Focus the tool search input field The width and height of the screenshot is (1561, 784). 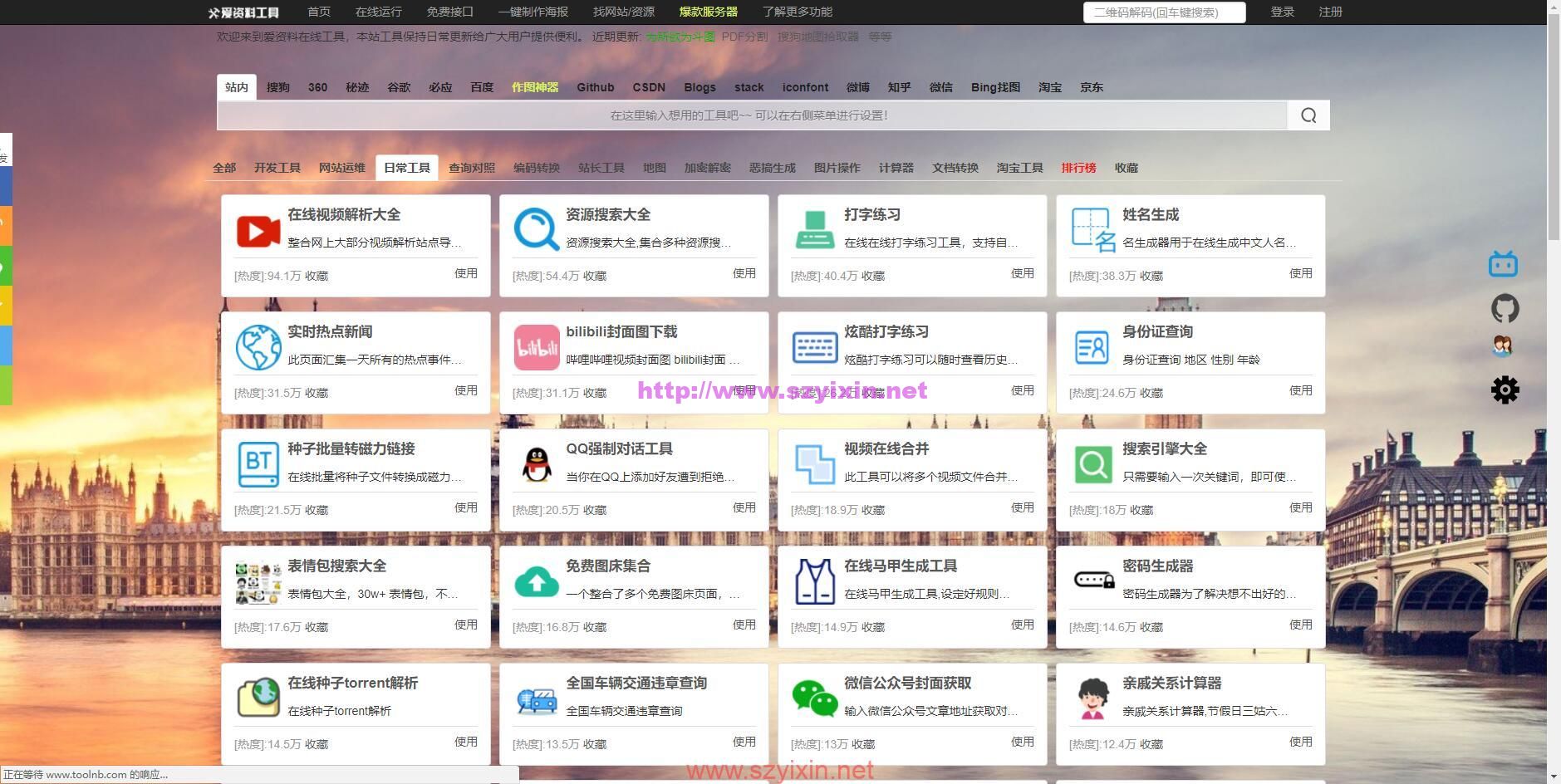click(752, 115)
